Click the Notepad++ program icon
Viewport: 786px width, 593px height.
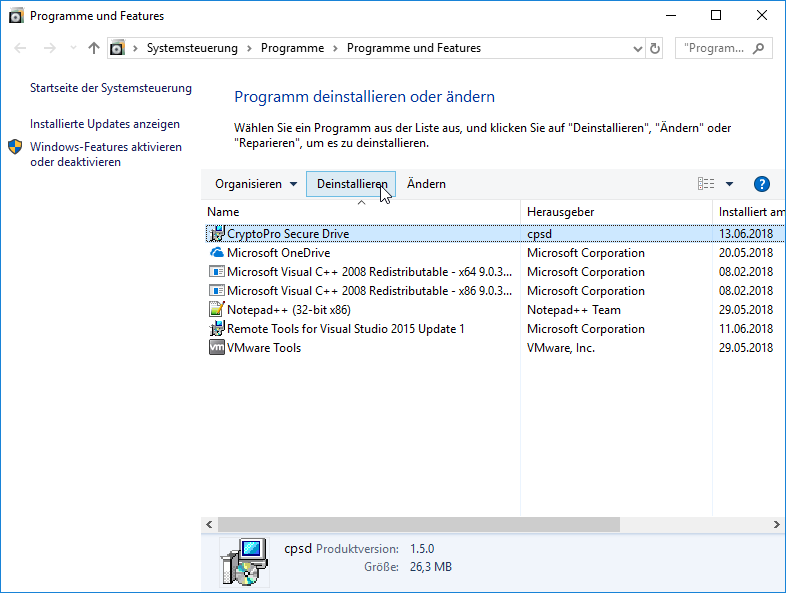point(217,309)
